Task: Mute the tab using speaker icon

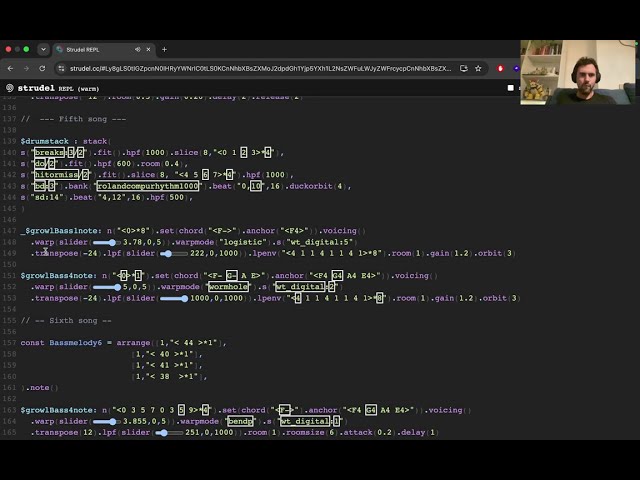Action: (138, 49)
